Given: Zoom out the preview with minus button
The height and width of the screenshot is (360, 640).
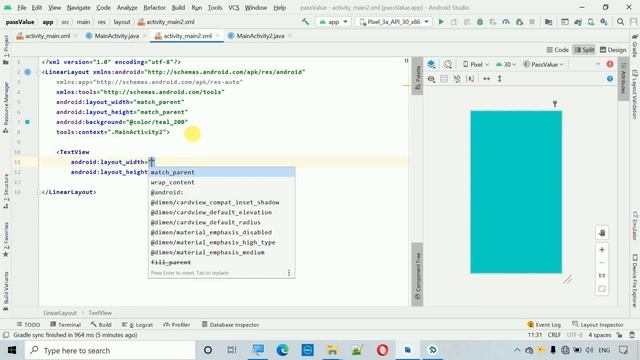Looking at the screenshot, I should 602,262.
